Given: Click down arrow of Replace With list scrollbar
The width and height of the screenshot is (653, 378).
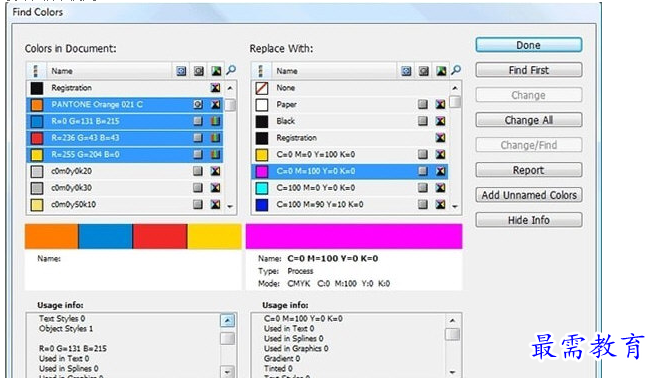Looking at the screenshot, I should (455, 206).
